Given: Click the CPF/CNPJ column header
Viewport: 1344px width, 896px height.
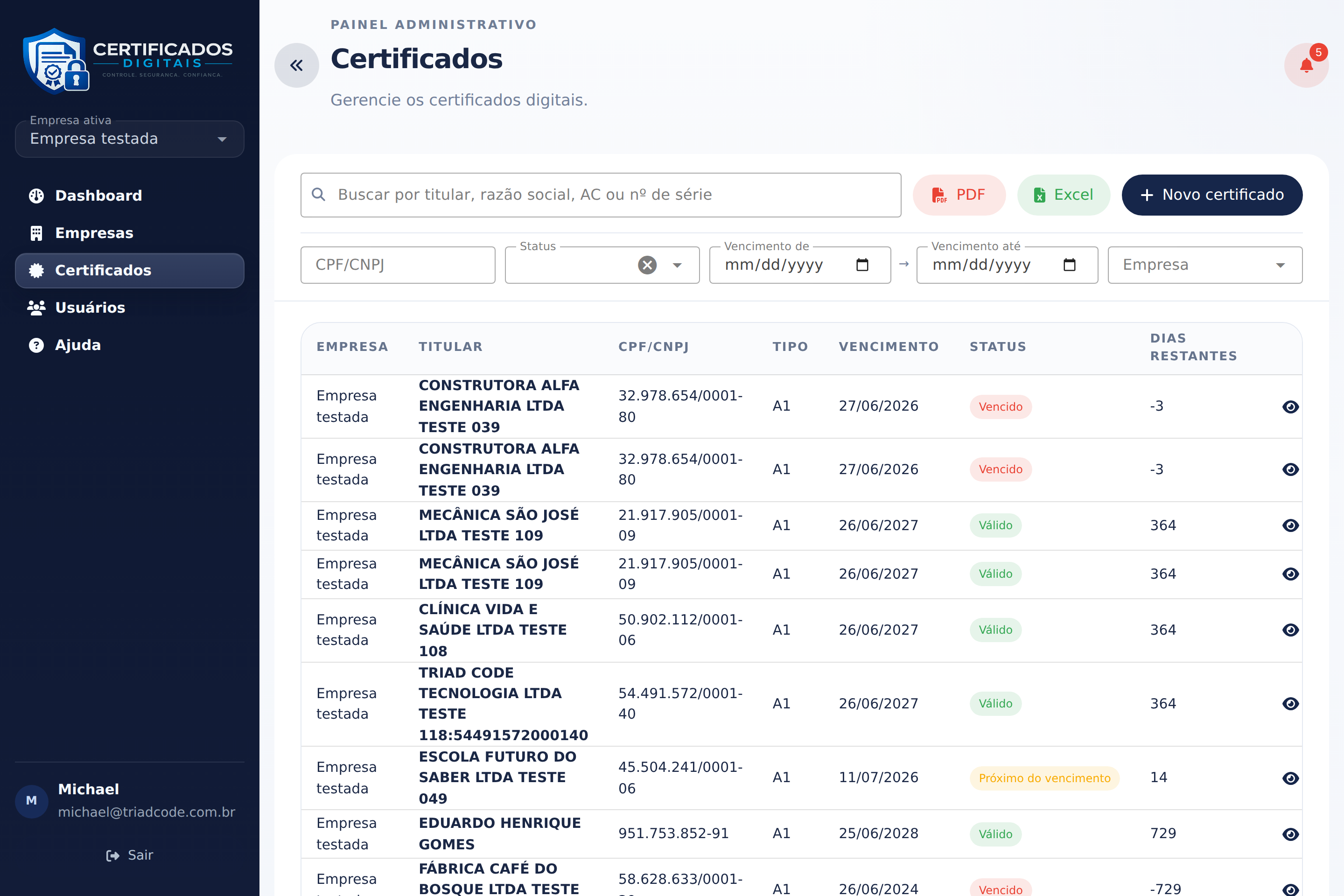Looking at the screenshot, I should coord(653,347).
